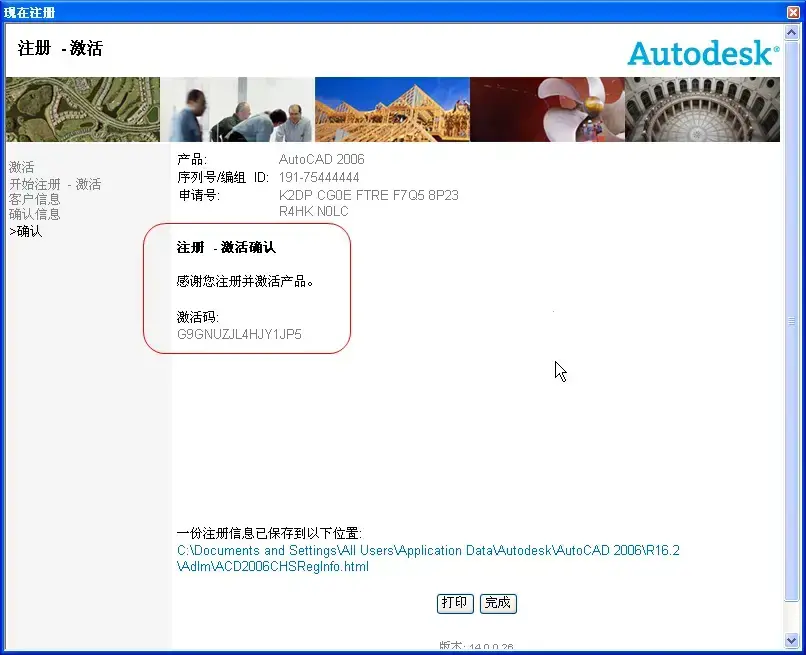Select the current >确认 sidebar step

pyautogui.click(x=26, y=231)
